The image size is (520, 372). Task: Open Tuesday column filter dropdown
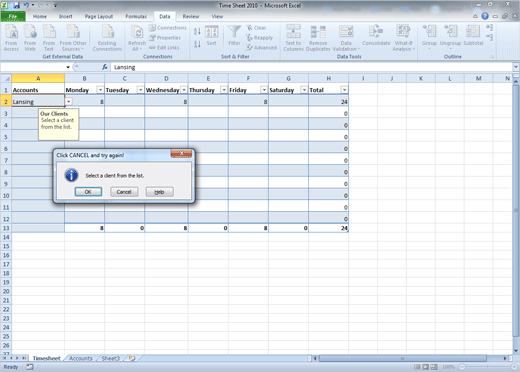(140, 90)
